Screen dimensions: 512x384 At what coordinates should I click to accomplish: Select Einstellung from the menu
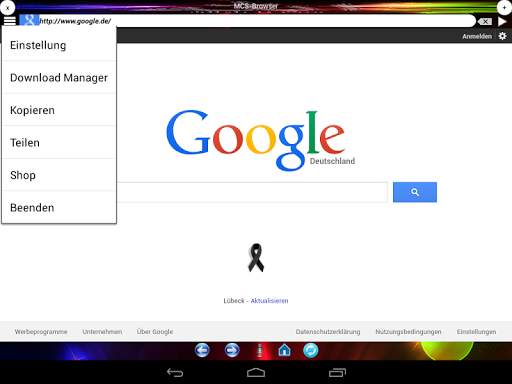click(59, 45)
